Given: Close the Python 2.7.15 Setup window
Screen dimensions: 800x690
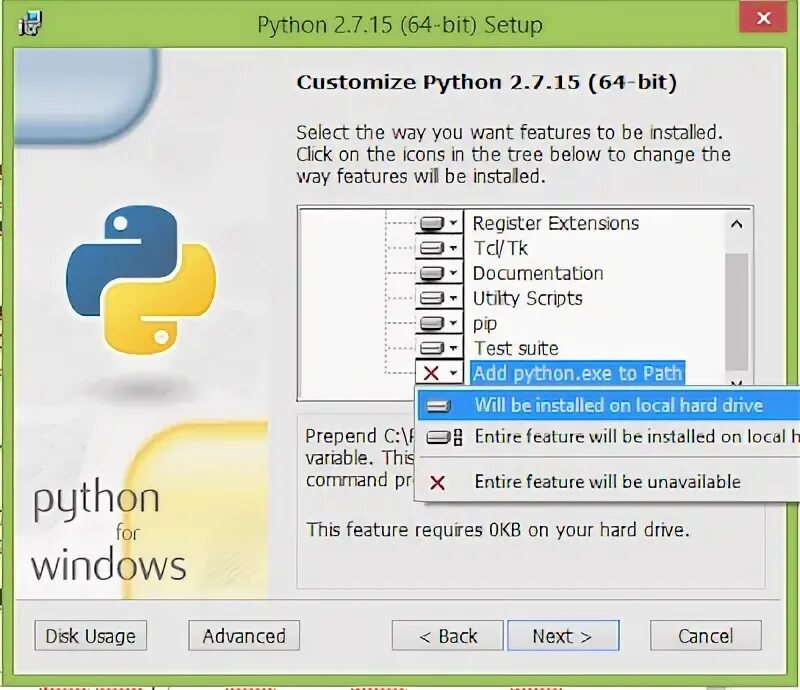Looking at the screenshot, I should click(763, 18).
